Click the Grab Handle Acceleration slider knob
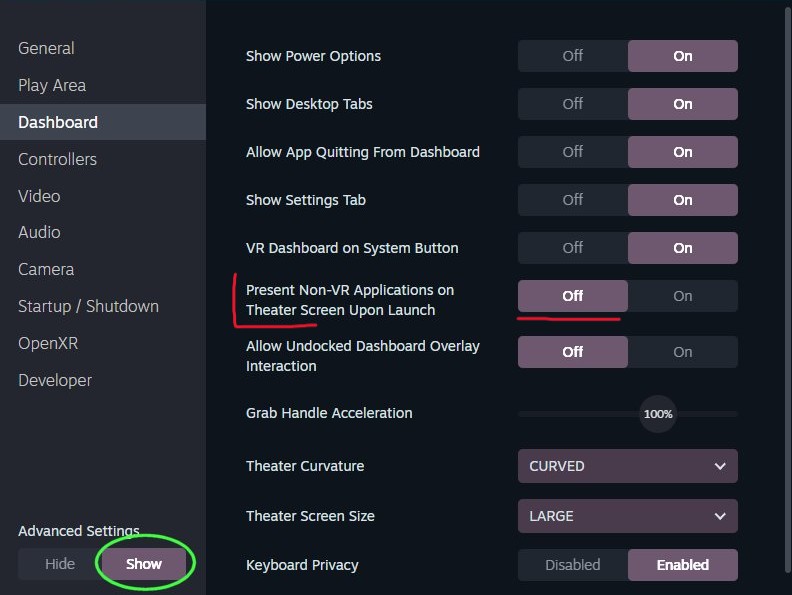Screen dimensions: 792x595 click(658, 414)
